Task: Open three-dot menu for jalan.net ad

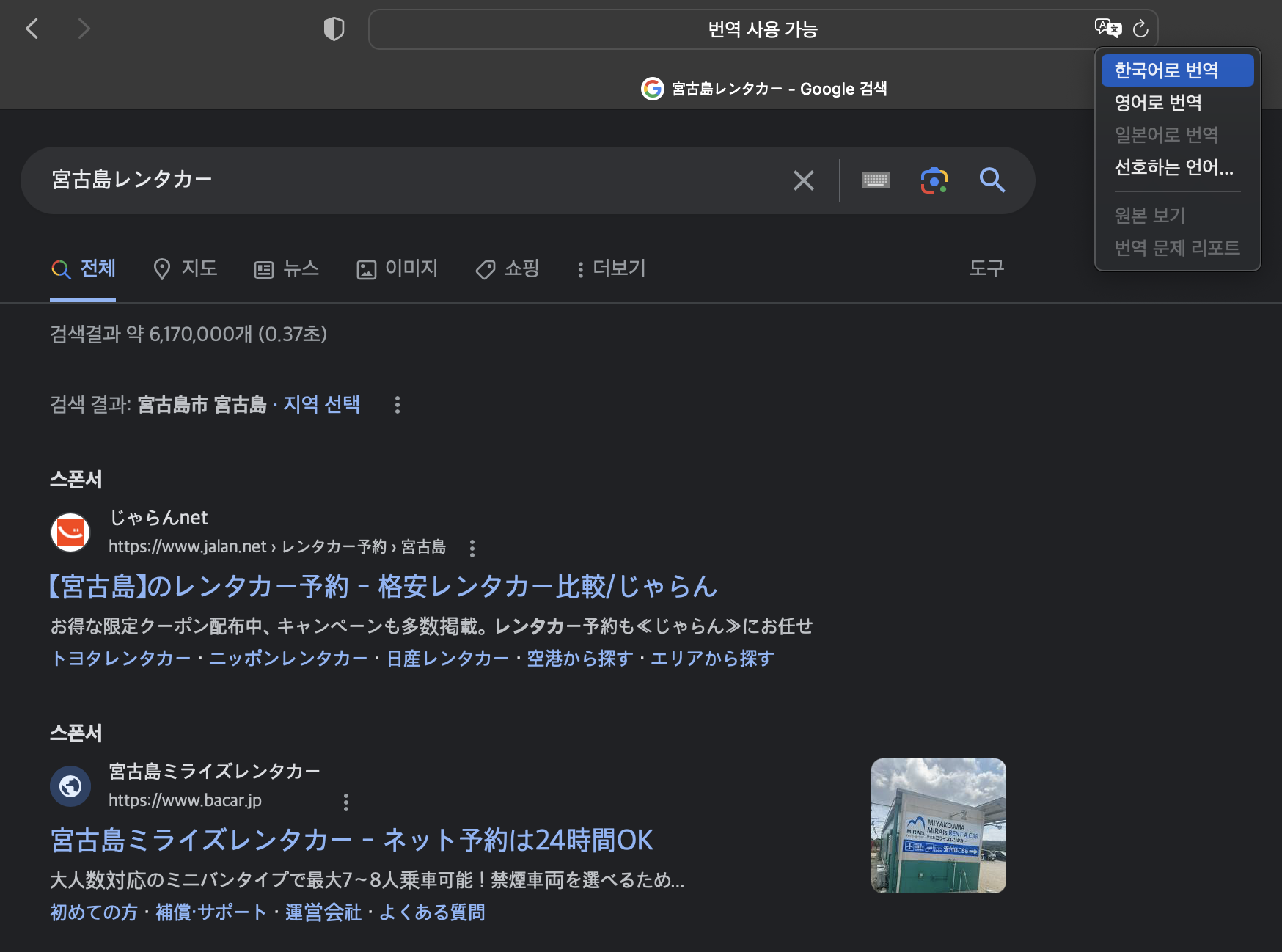Action: 472,548
